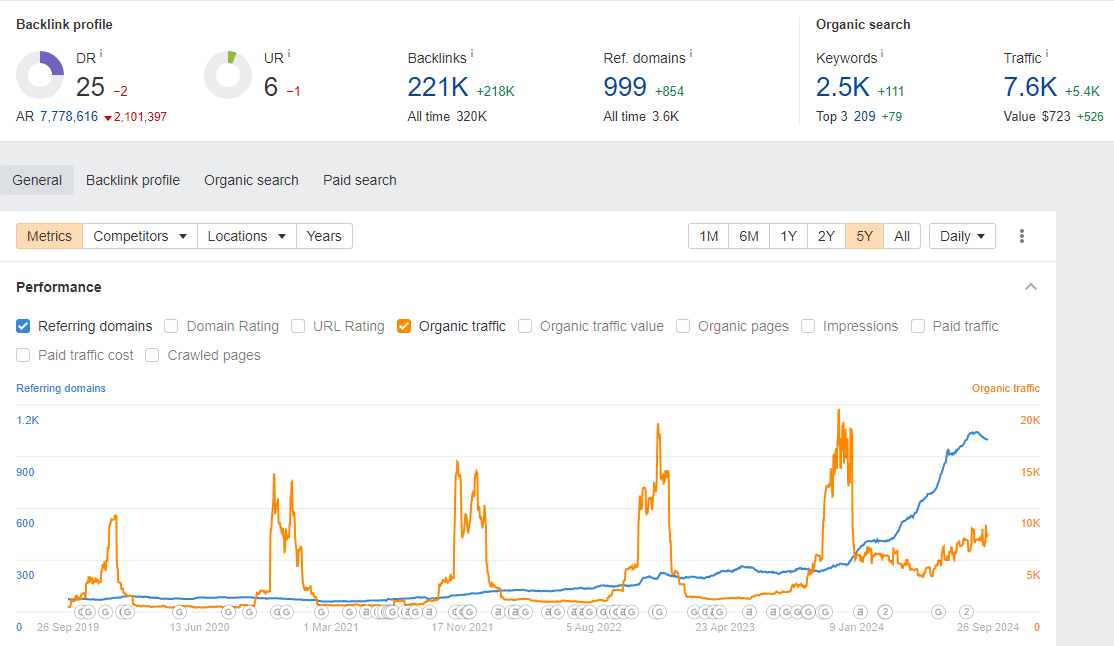This screenshot has width=1114, height=646.
Task: Click the Google update marker near 13 Jun 2020
Action: 180,611
